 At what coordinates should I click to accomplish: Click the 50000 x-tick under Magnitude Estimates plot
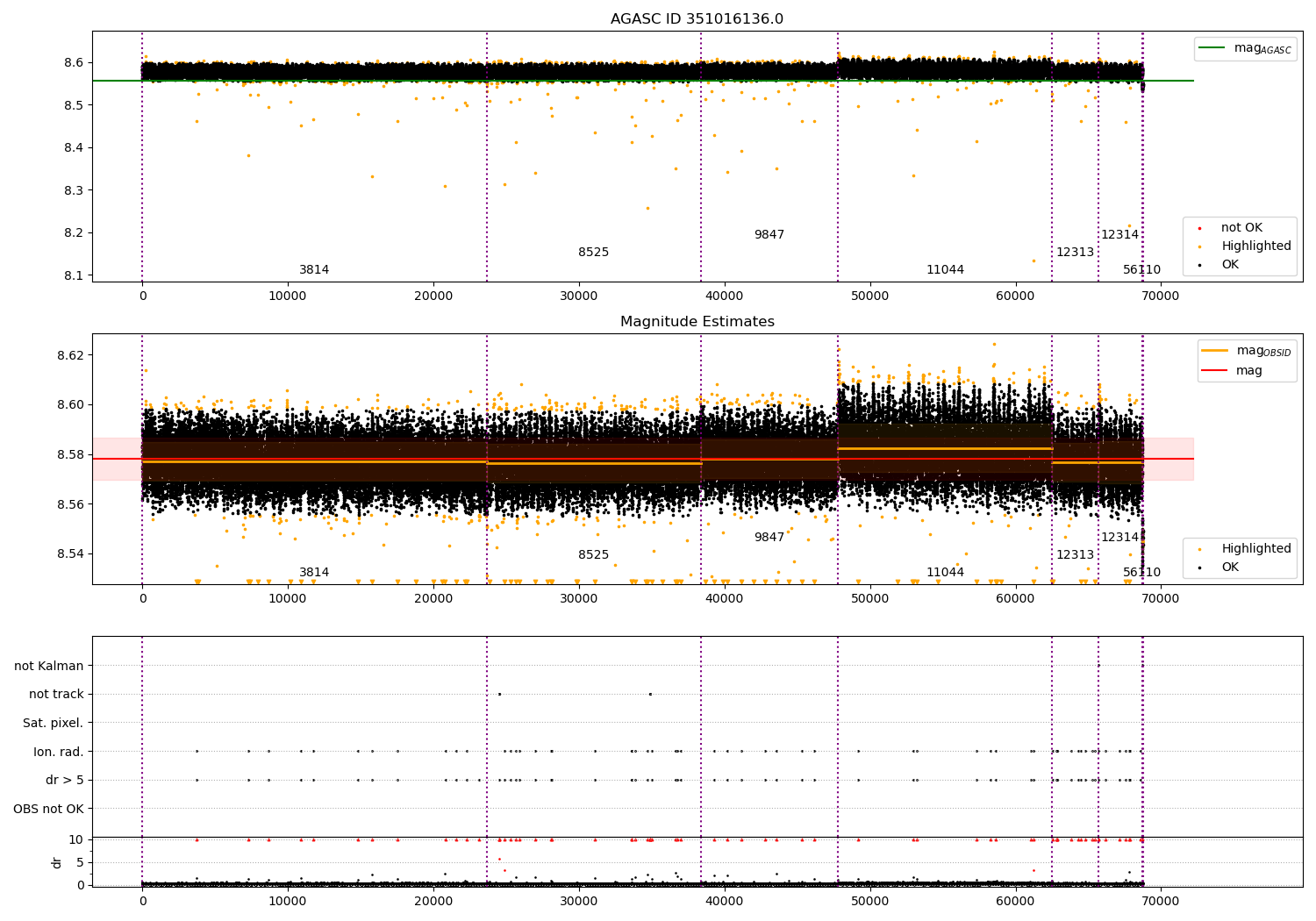(870, 599)
